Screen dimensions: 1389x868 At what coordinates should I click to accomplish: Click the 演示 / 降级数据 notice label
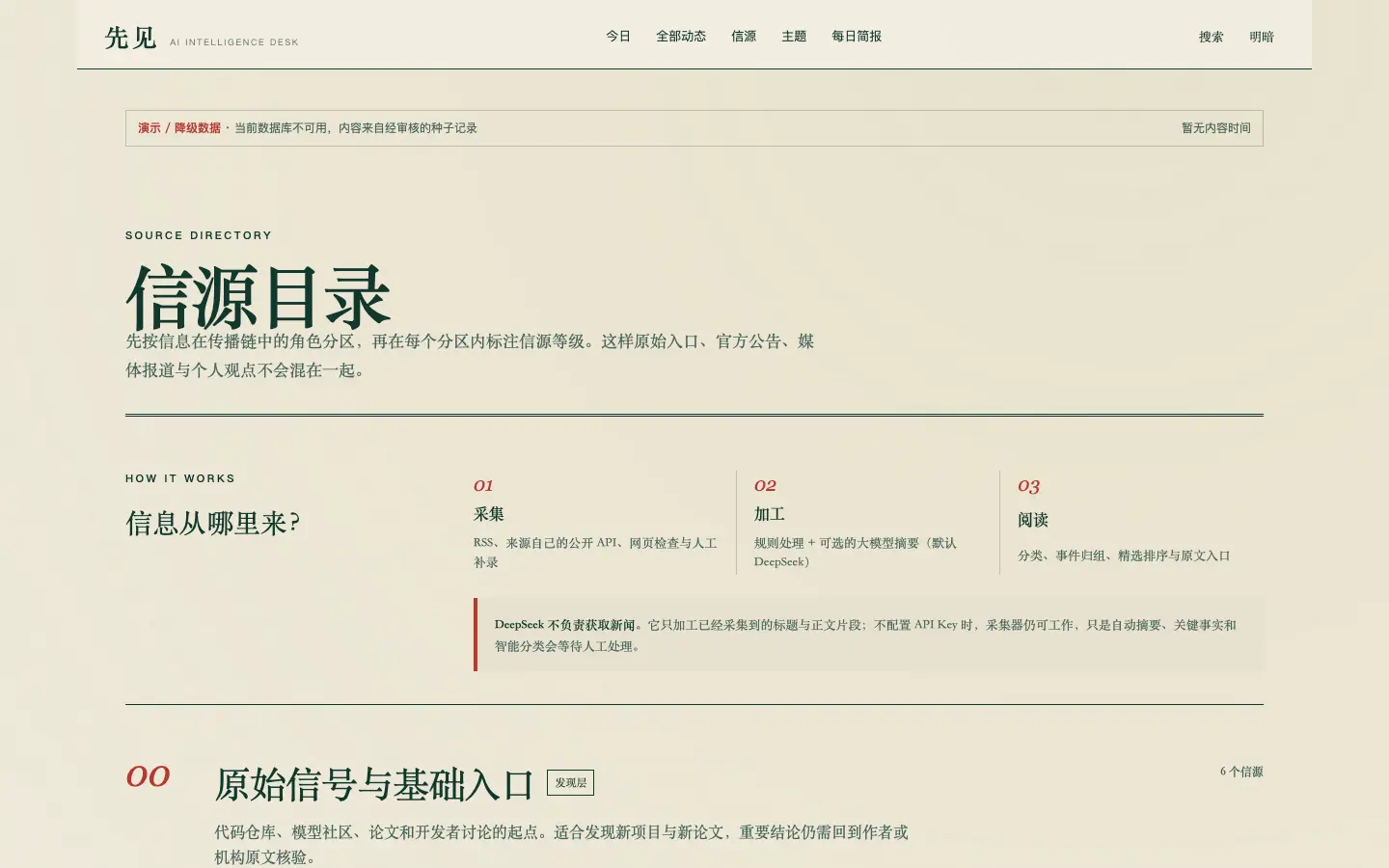tap(179, 128)
